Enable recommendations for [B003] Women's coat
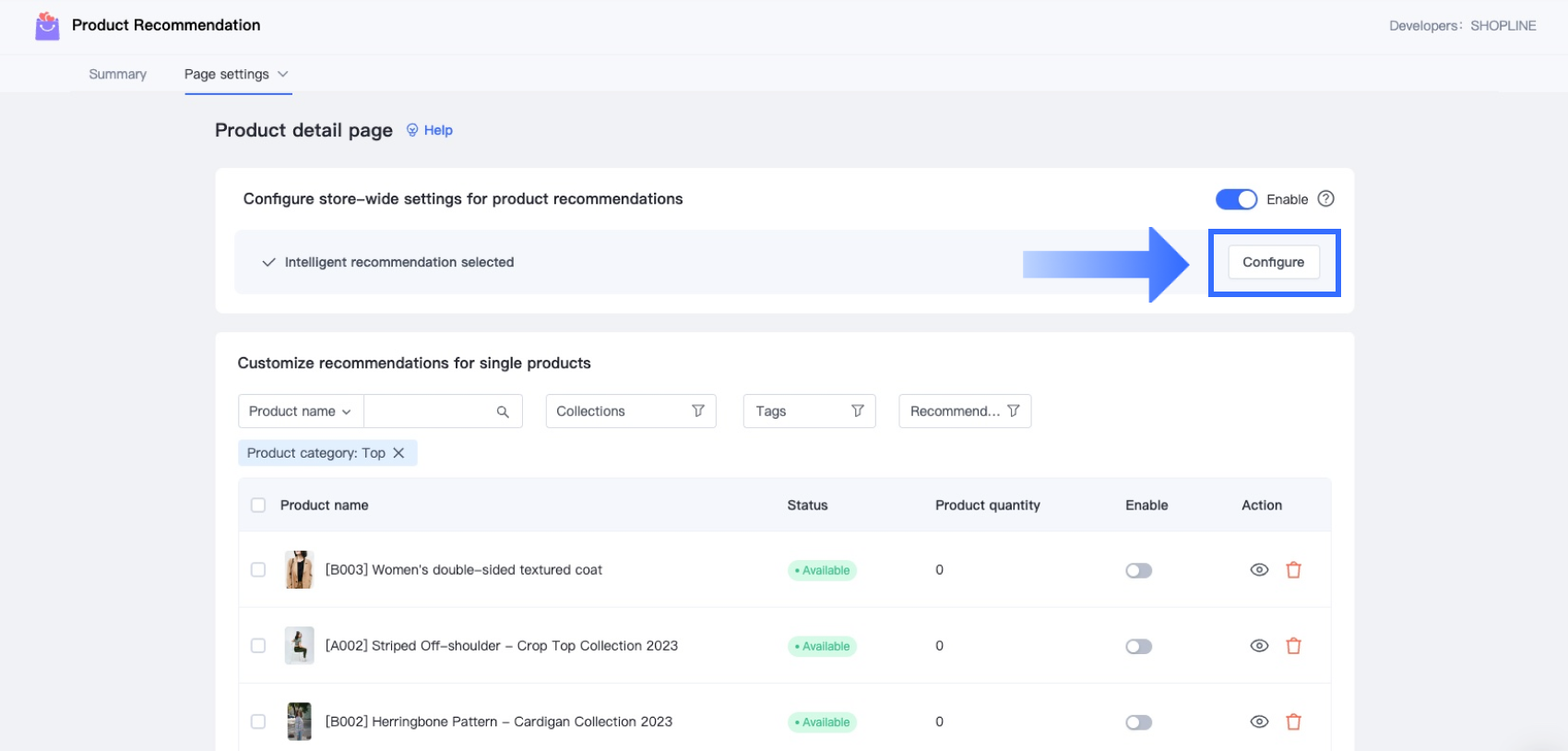 [1139, 570]
